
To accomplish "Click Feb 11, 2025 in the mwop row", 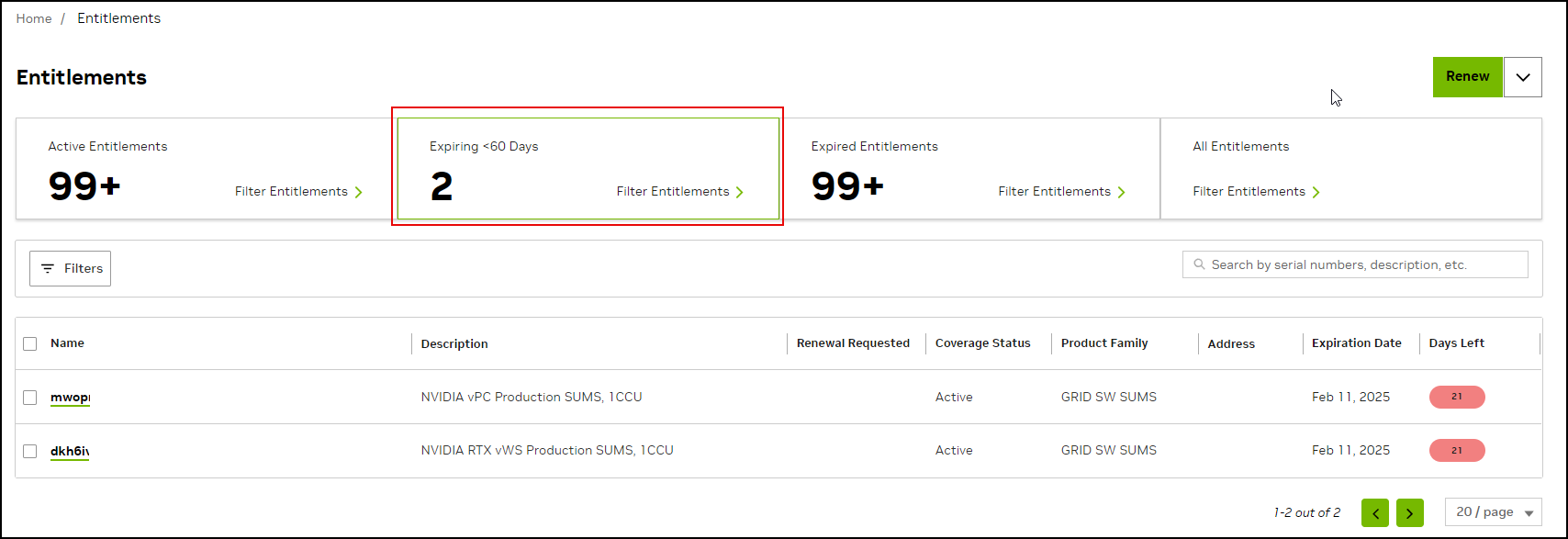I will pyautogui.click(x=1350, y=397).
